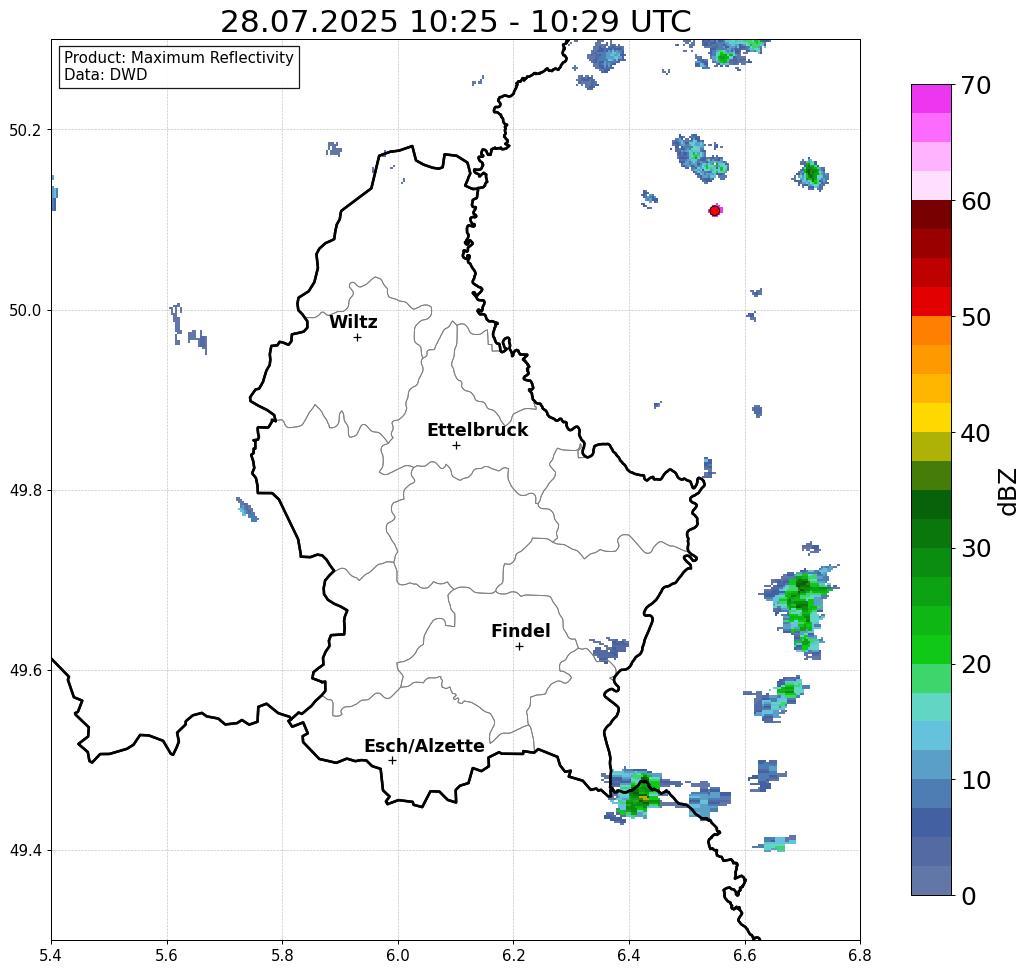Pick the lowest gray-blue swatch just above 0

pos(931,880)
